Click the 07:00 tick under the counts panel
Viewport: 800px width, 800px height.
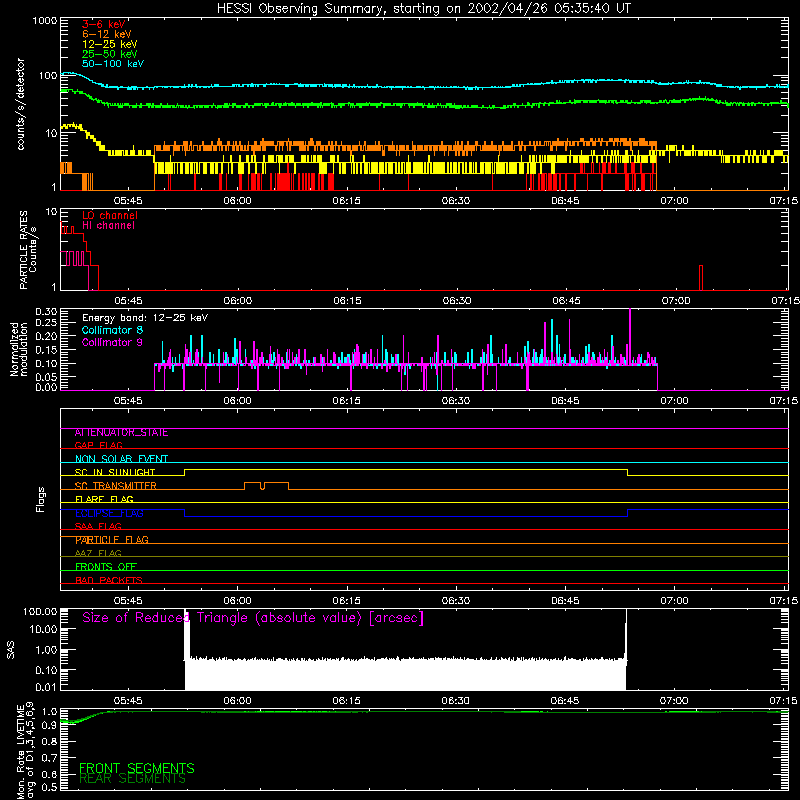(674, 201)
